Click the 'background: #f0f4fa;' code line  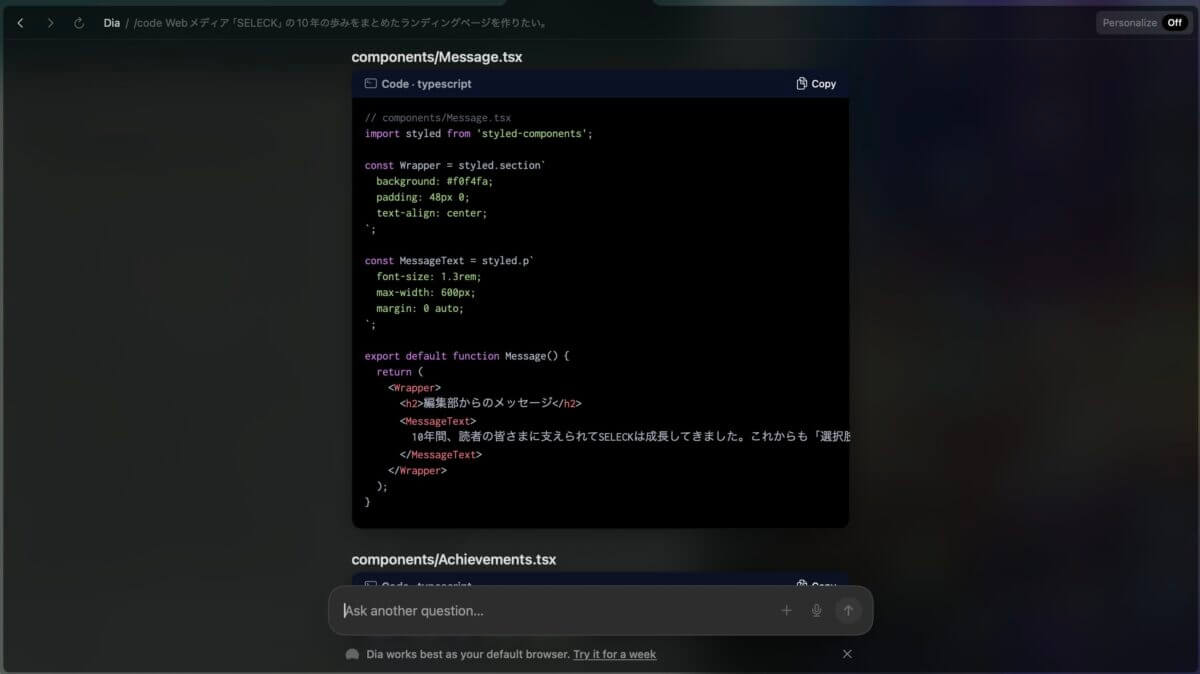click(435, 181)
